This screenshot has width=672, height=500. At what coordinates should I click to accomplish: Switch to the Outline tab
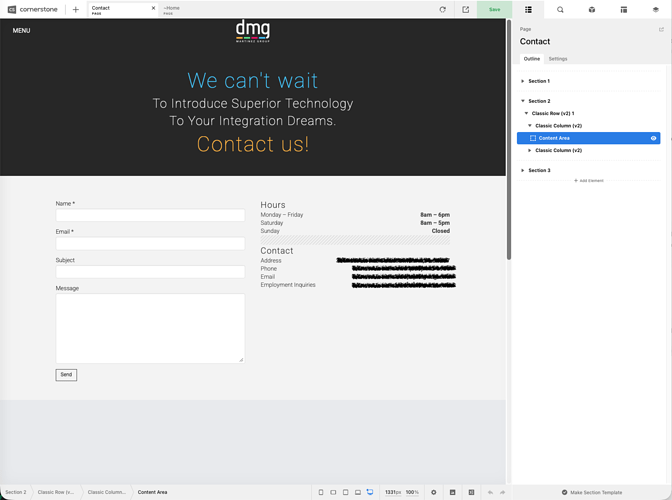point(531,59)
